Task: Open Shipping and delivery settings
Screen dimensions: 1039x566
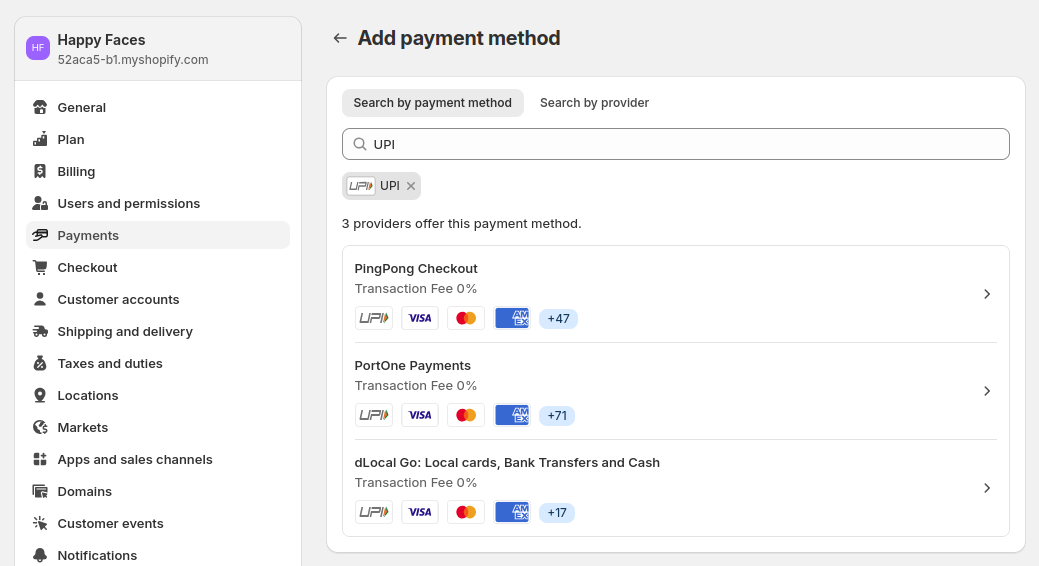Action: tap(158, 331)
